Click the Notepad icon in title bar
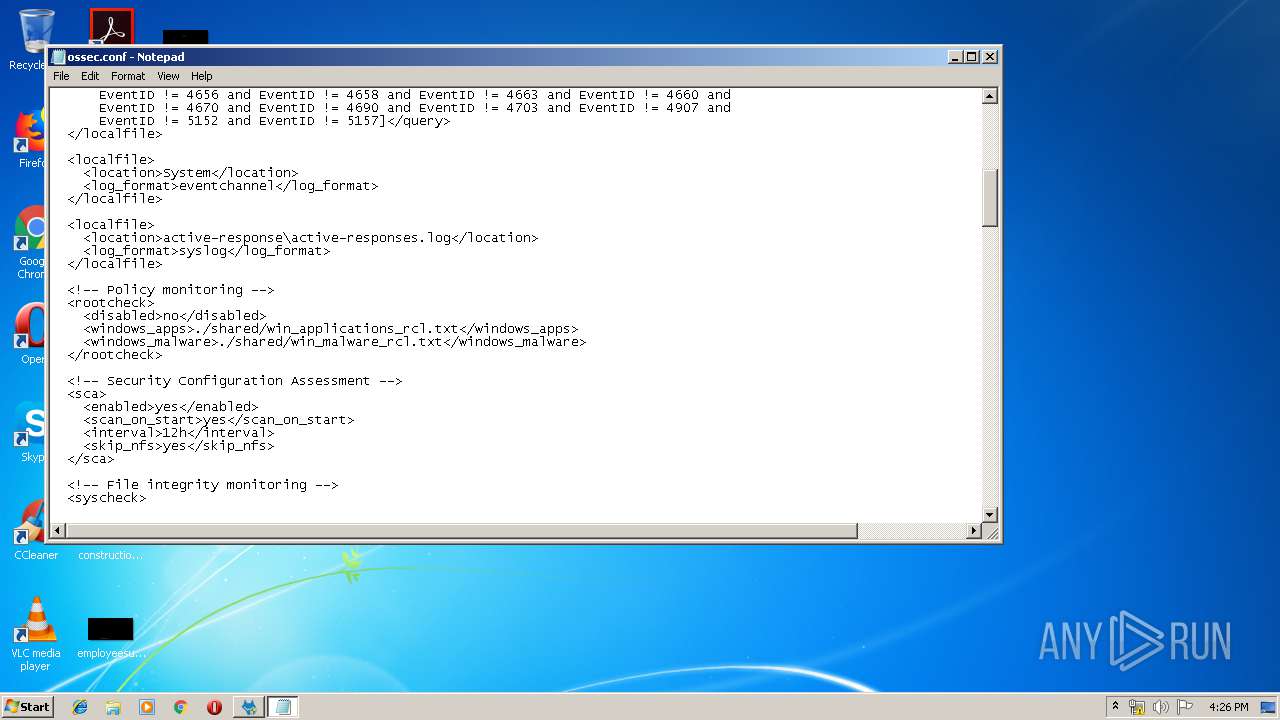The width and height of the screenshot is (1280, 720). (x=59, y=57)
